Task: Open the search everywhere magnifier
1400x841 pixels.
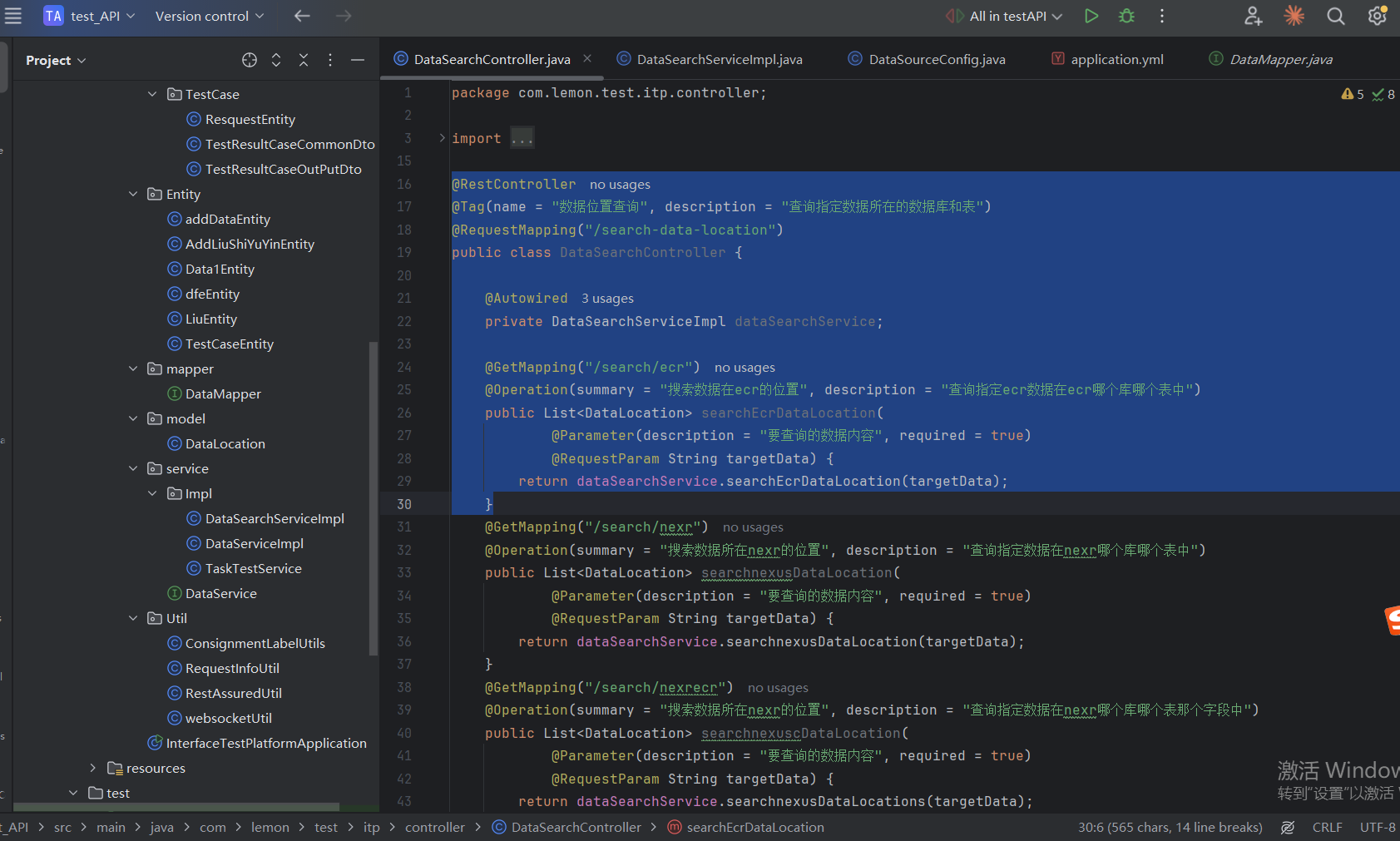Action: point(1335,16)
